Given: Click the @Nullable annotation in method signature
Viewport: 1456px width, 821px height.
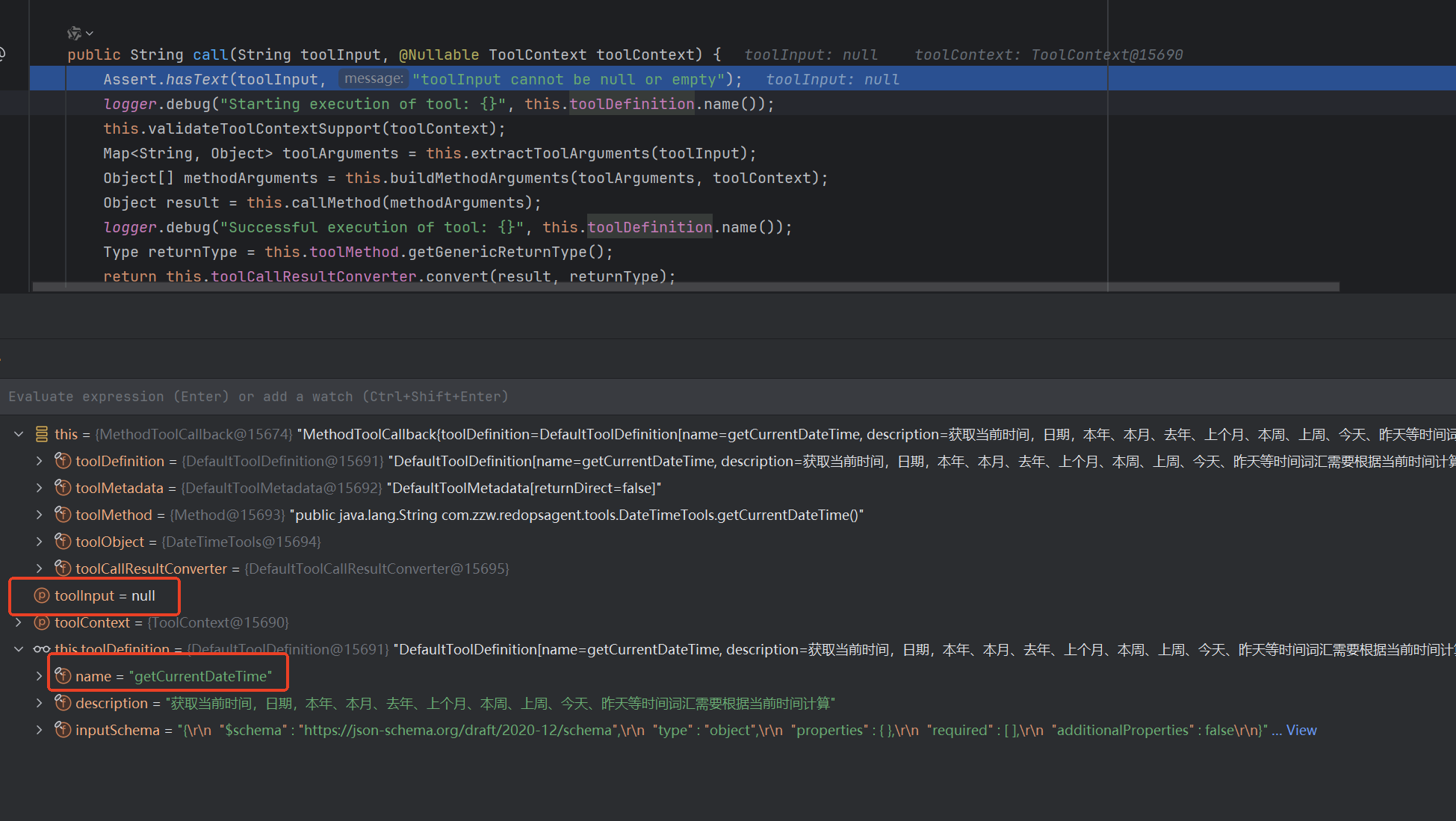Looking at the screenshot, I should click(x=439, y=55).
